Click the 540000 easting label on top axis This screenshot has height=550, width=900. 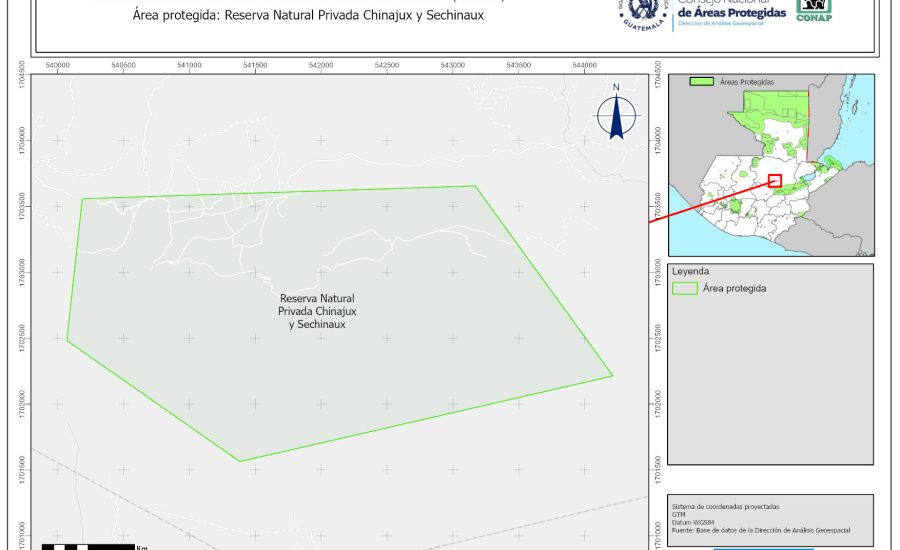click(58, 65)
